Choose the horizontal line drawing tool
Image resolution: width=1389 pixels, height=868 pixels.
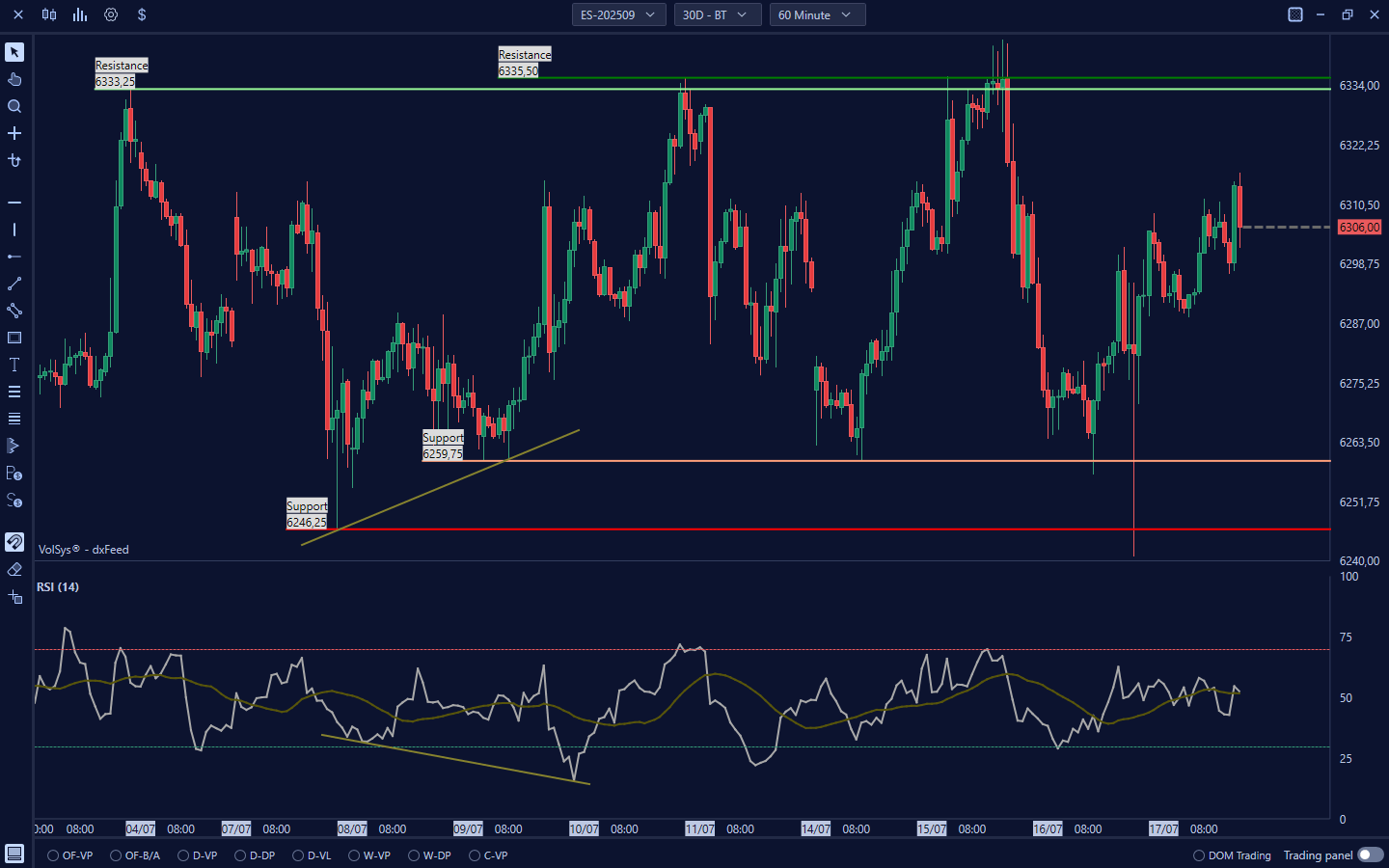(x=14, y=203)
